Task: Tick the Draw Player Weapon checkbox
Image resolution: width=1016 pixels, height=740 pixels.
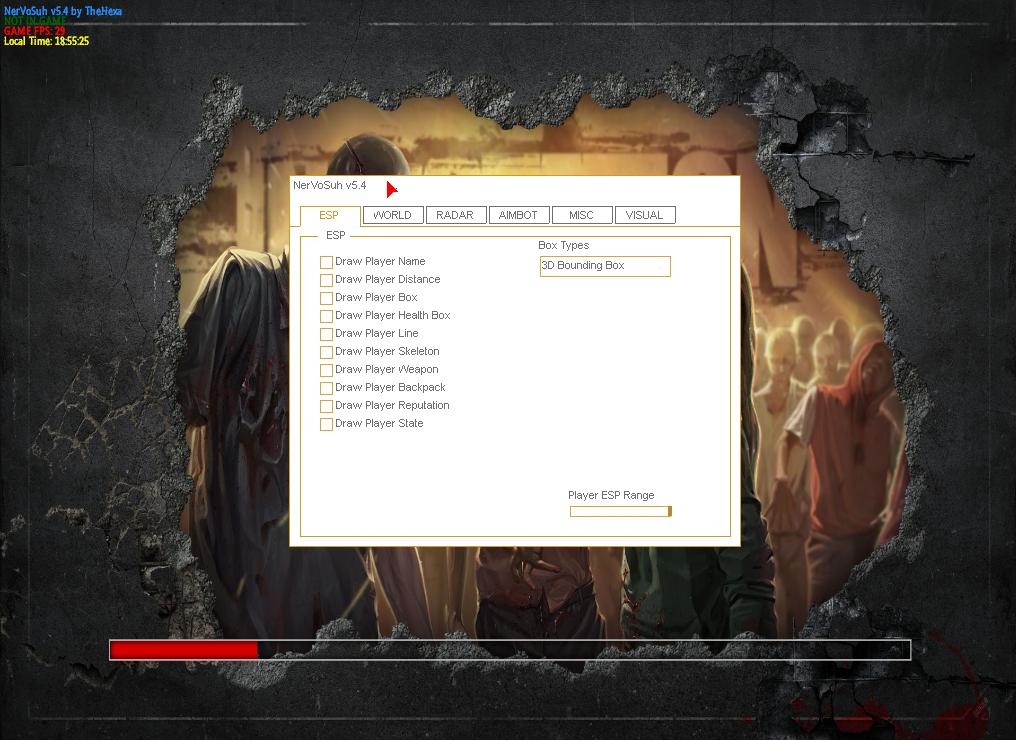Action: 327,370
